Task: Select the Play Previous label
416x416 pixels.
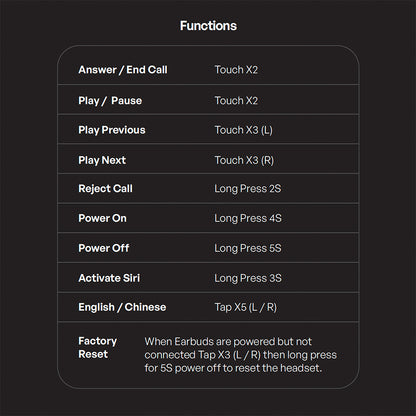Action: coord(112,130)
